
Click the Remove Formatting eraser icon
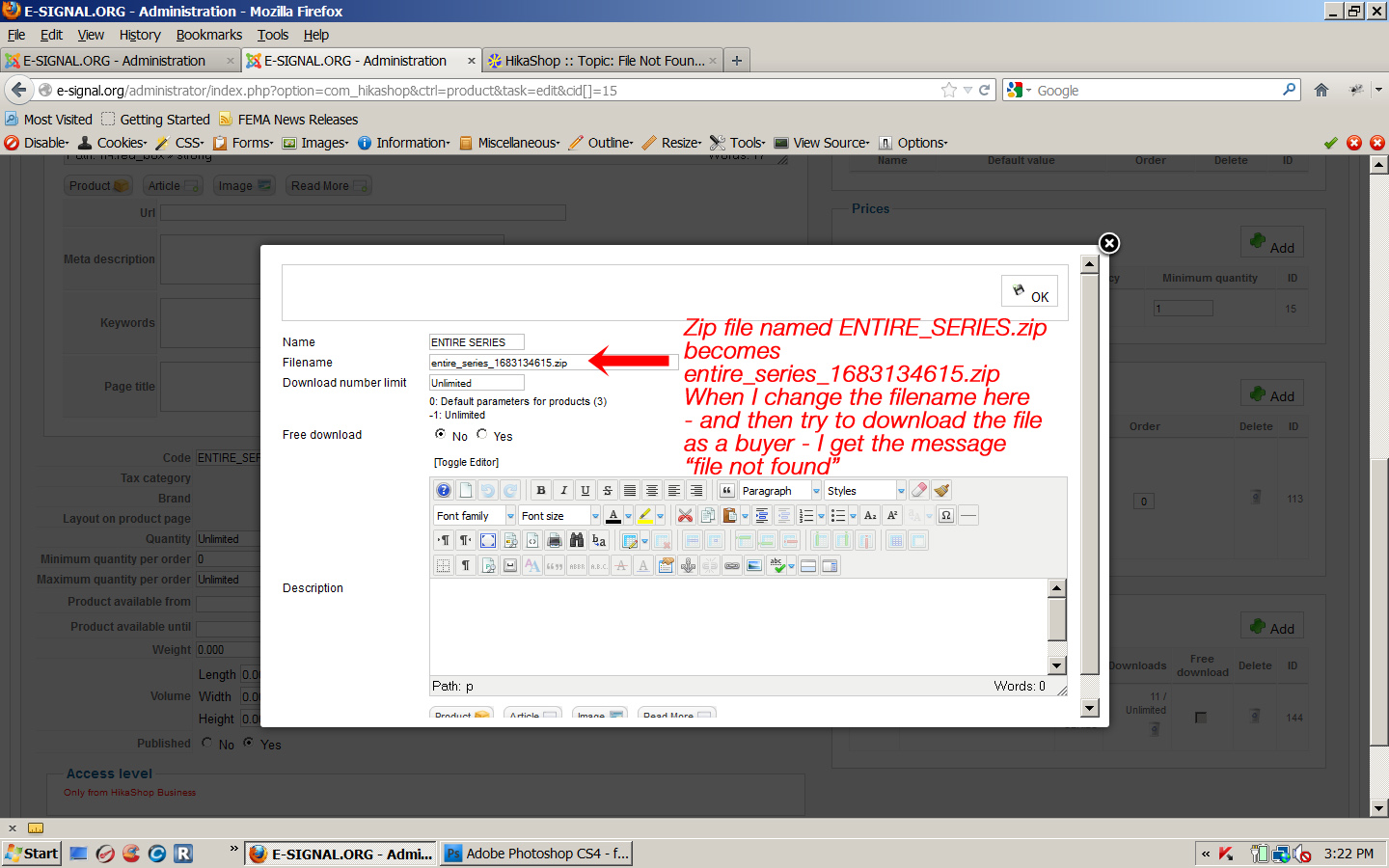coord(919,491)
